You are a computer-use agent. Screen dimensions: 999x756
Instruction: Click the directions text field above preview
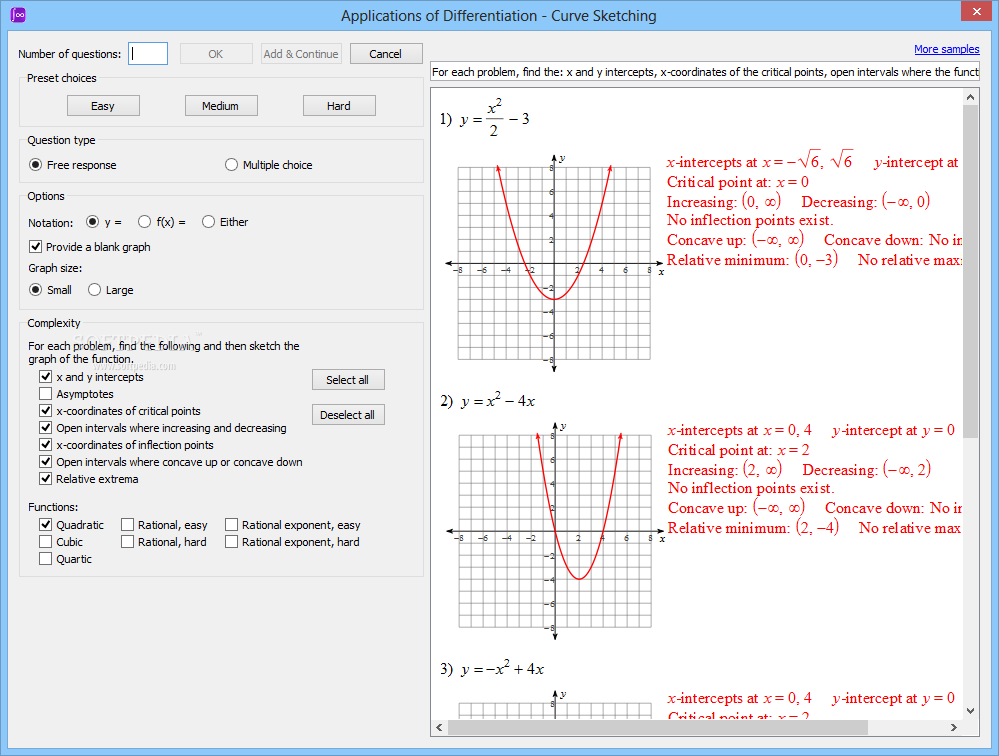point(705,72)
